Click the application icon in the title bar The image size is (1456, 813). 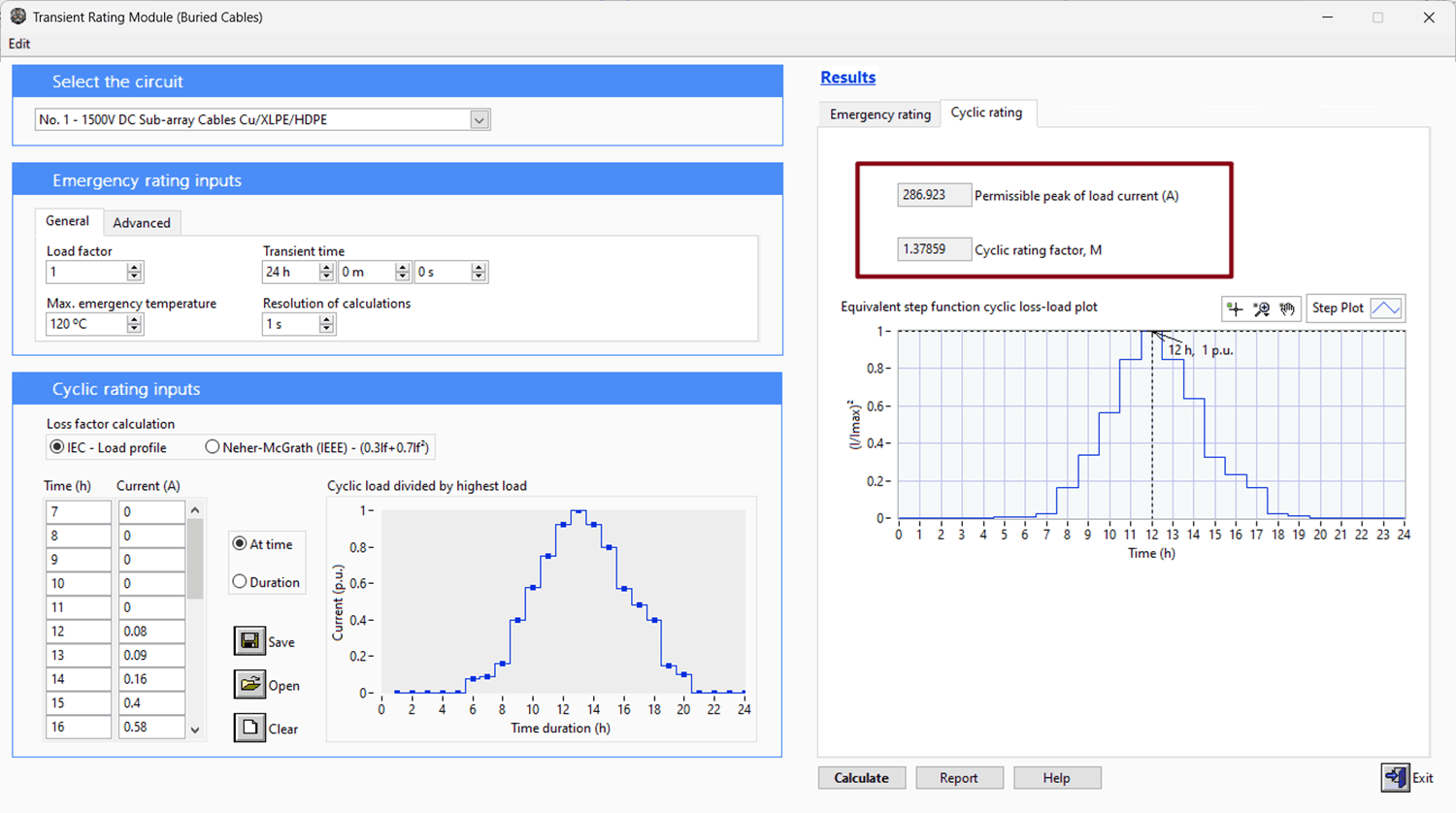pyautogui.click(x=17, y=16)
